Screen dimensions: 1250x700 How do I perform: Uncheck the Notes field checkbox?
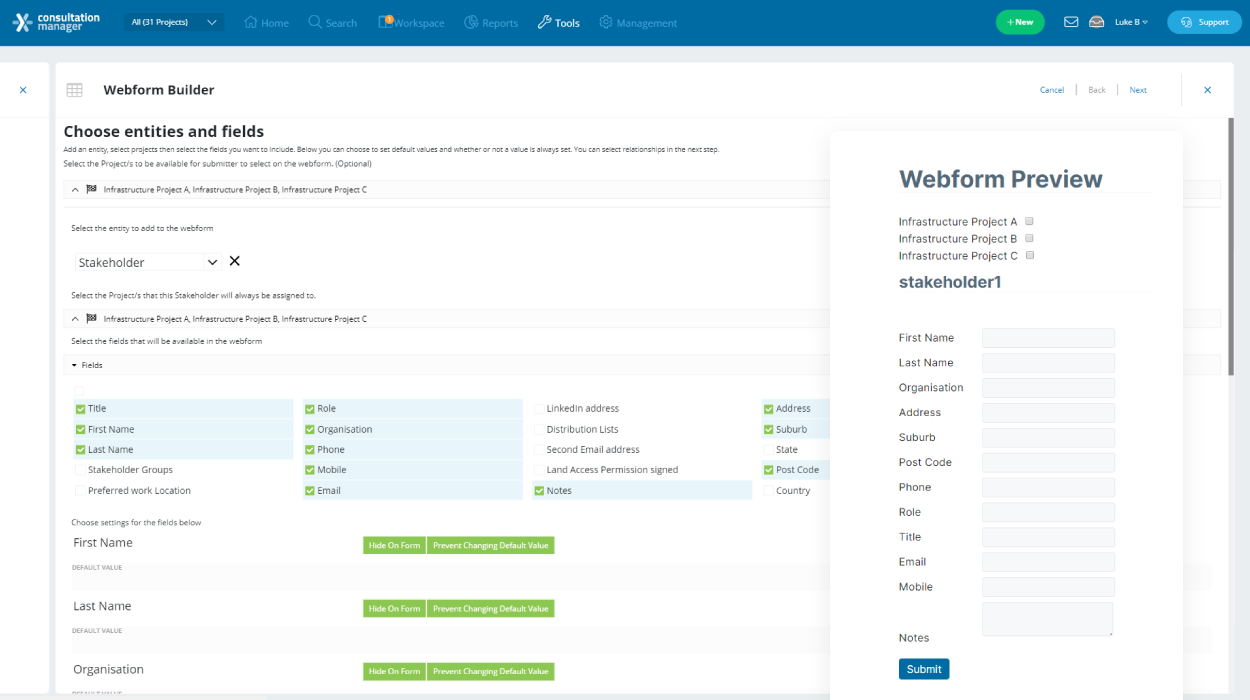coord(539,491)
